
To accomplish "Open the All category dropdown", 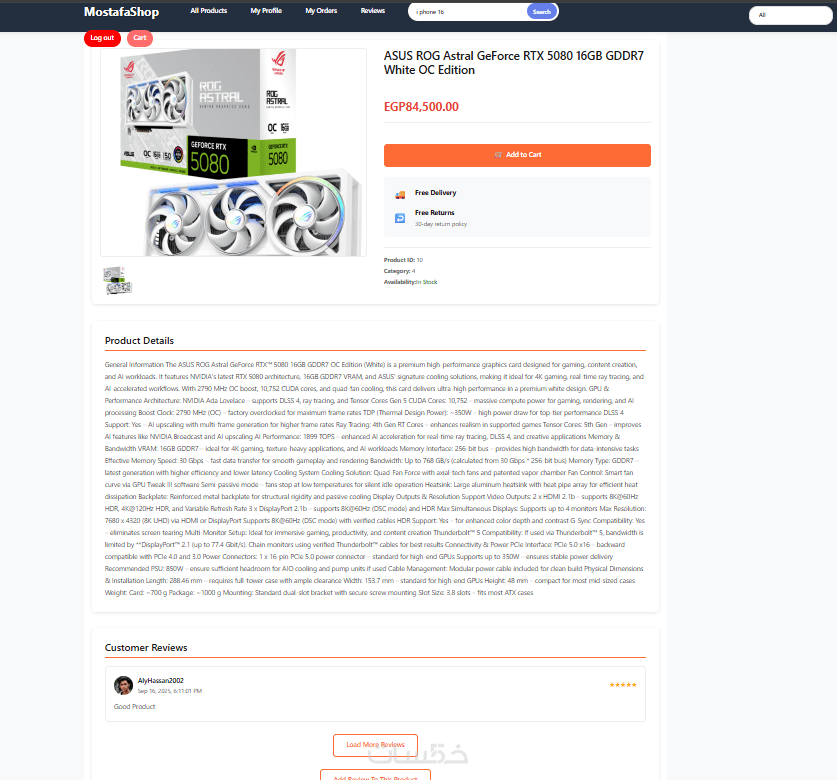I will (x=791, y=15).
